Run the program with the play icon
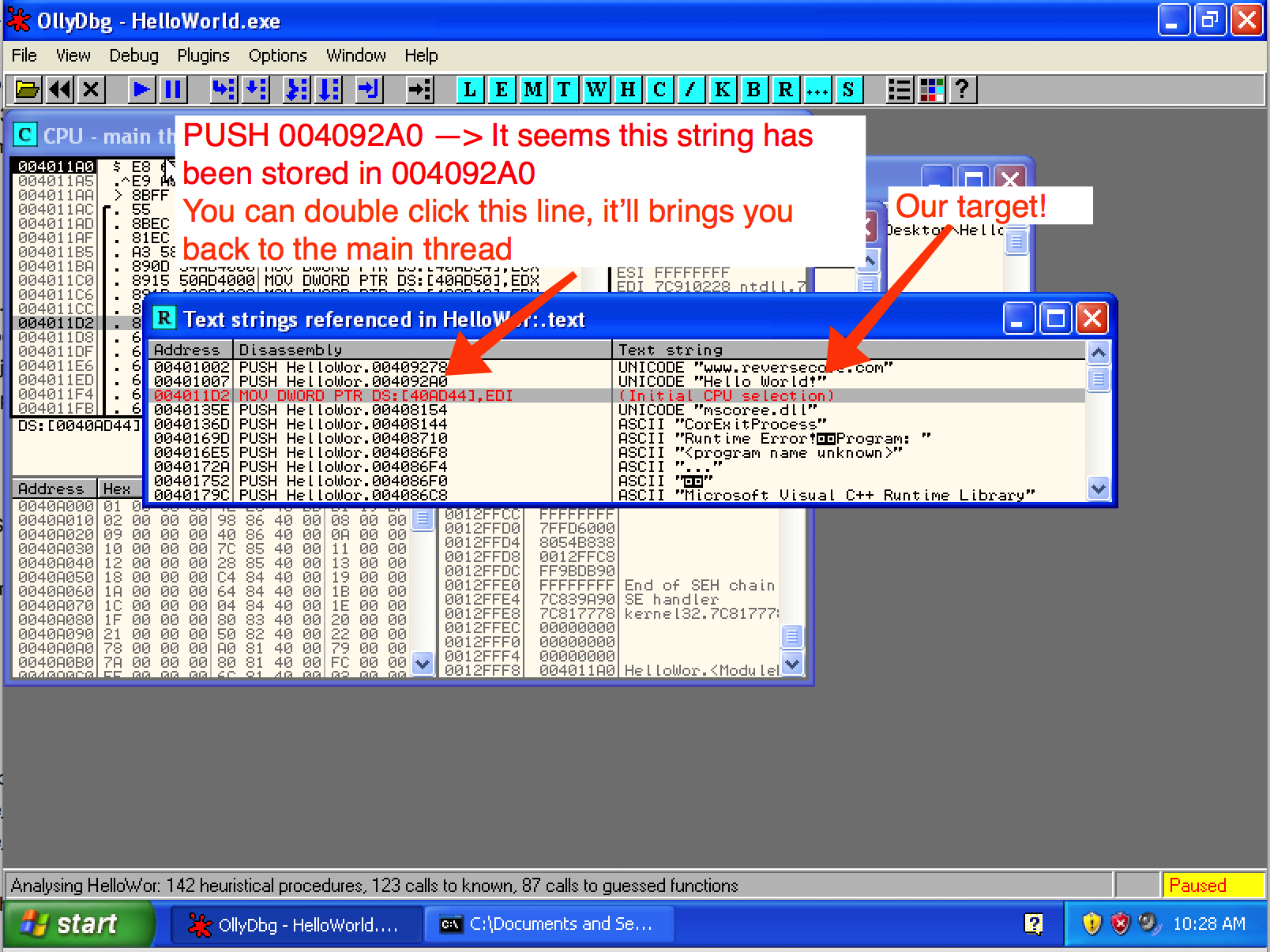 click(x=142, y=89)
